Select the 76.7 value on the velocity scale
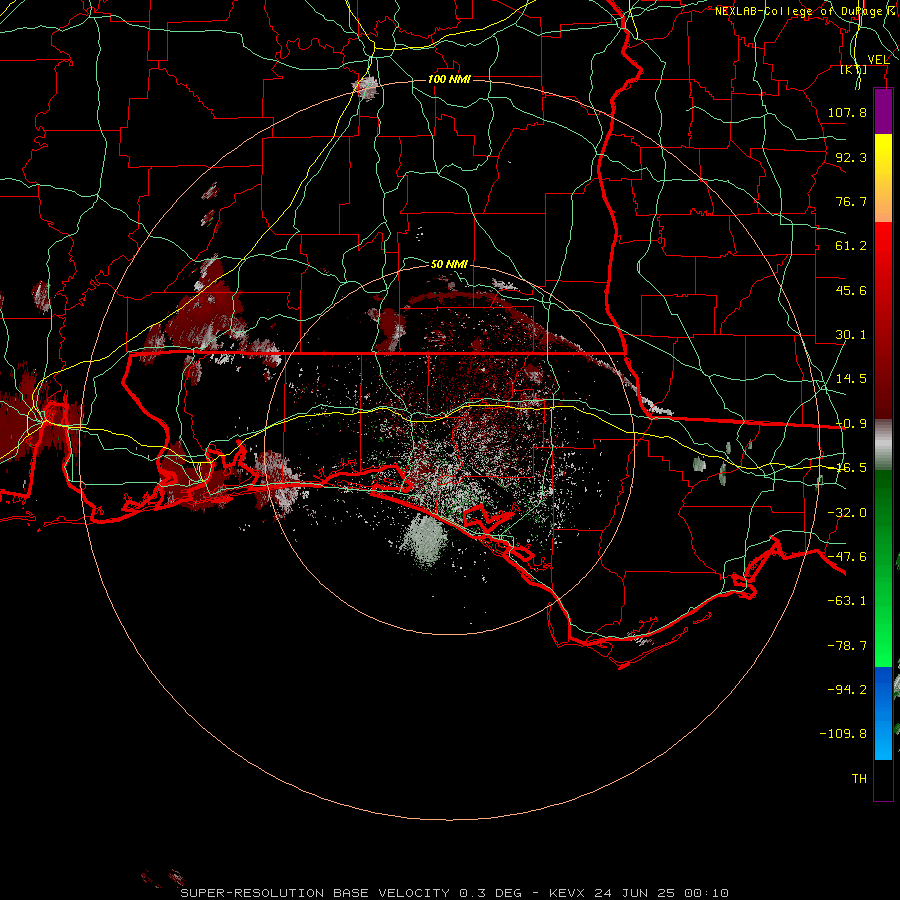Screen dimensions: 900x900 [x=851, y=201]
